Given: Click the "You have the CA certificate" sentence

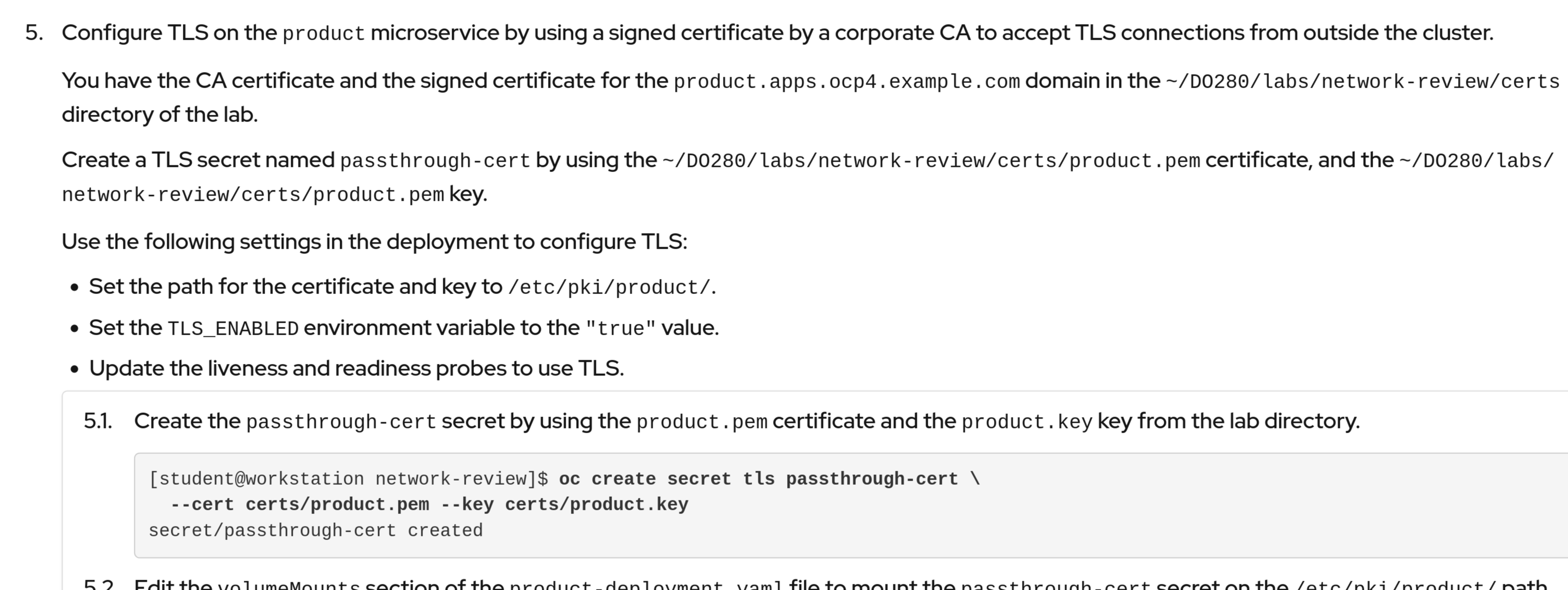Looking at the screenshot, I should pyautogui.click(x=364, y=81).
